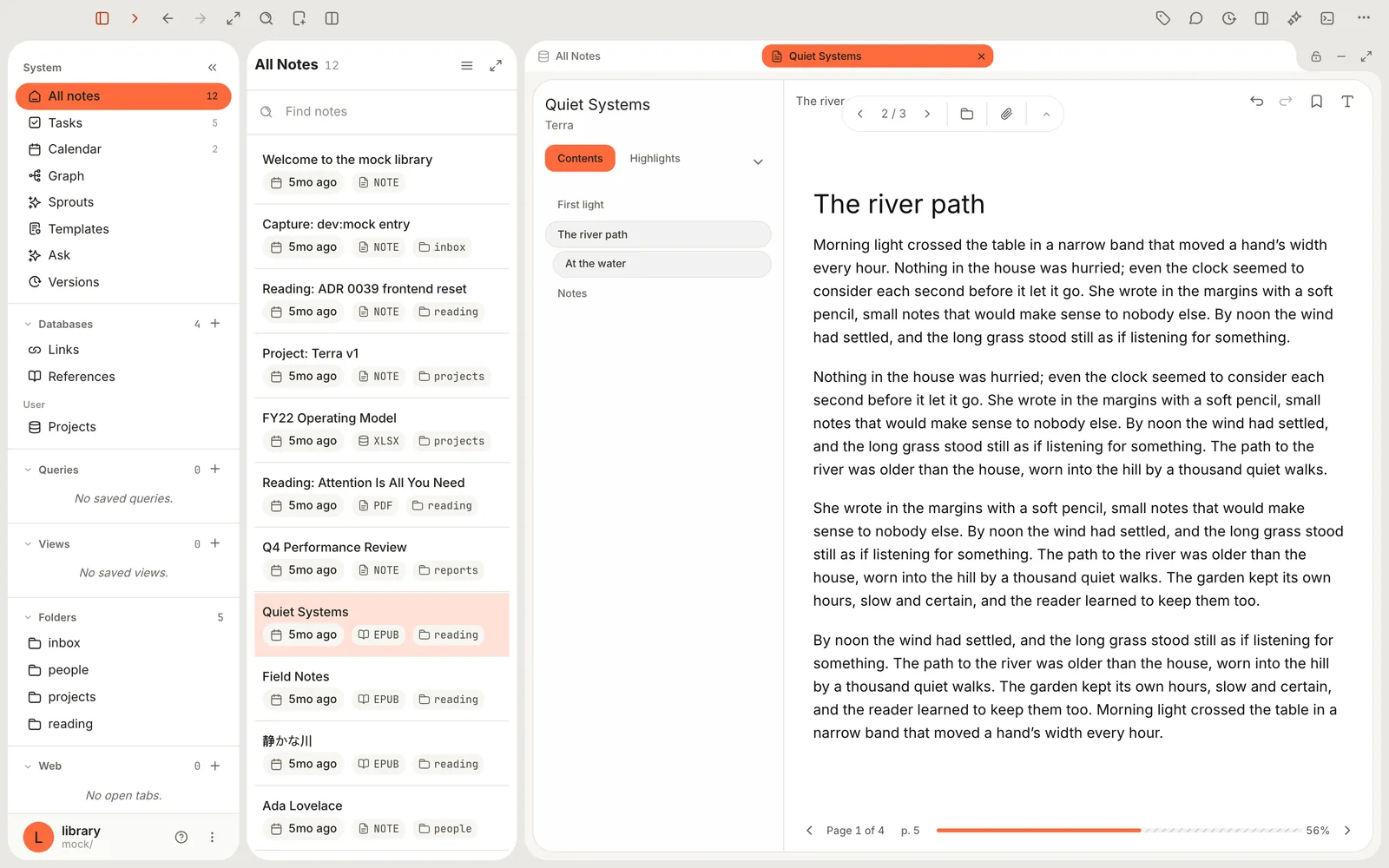Open help question mark icon
The image size is (1389, 868).
[181, 838]
